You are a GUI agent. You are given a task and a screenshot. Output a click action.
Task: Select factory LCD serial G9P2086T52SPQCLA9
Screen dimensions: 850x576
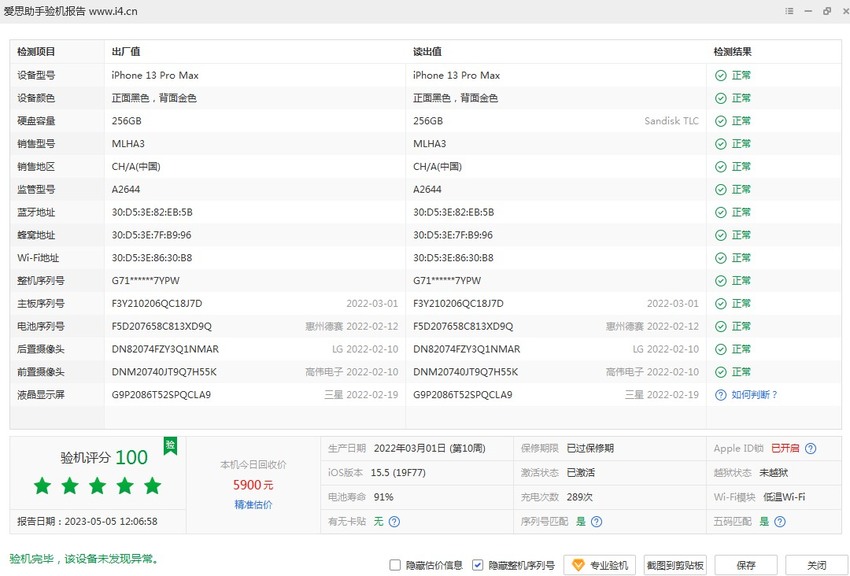[x=161, y=394]
